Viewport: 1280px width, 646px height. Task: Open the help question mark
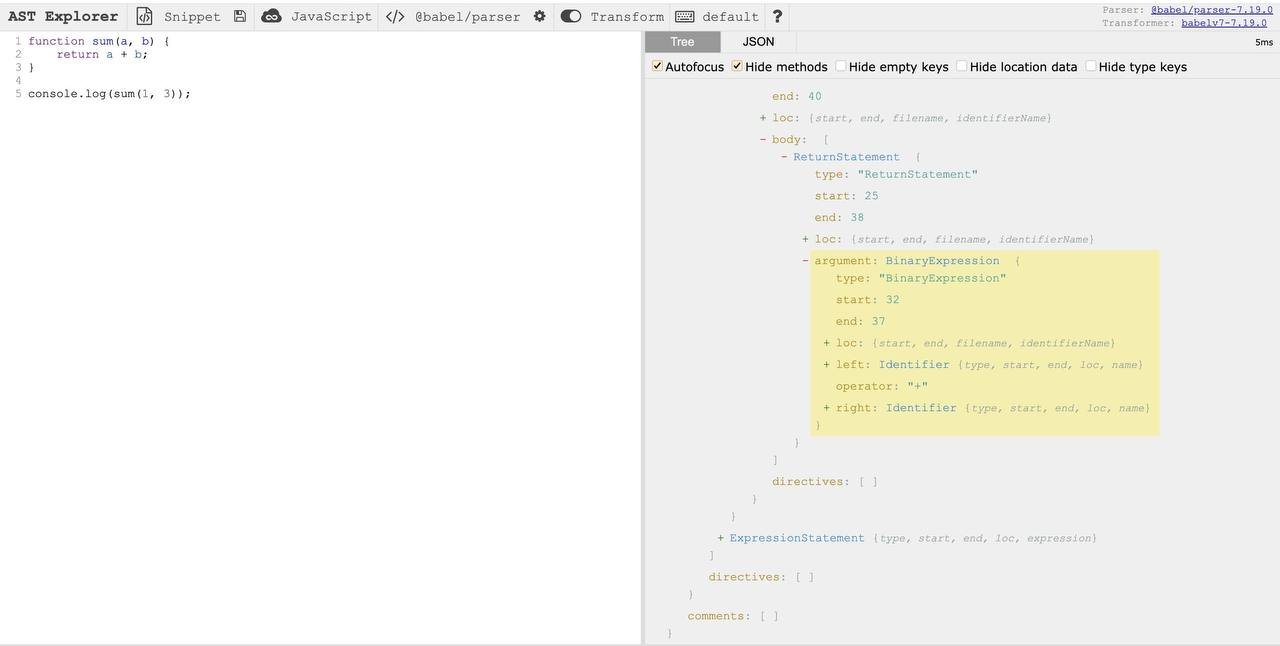coord(777,16)
